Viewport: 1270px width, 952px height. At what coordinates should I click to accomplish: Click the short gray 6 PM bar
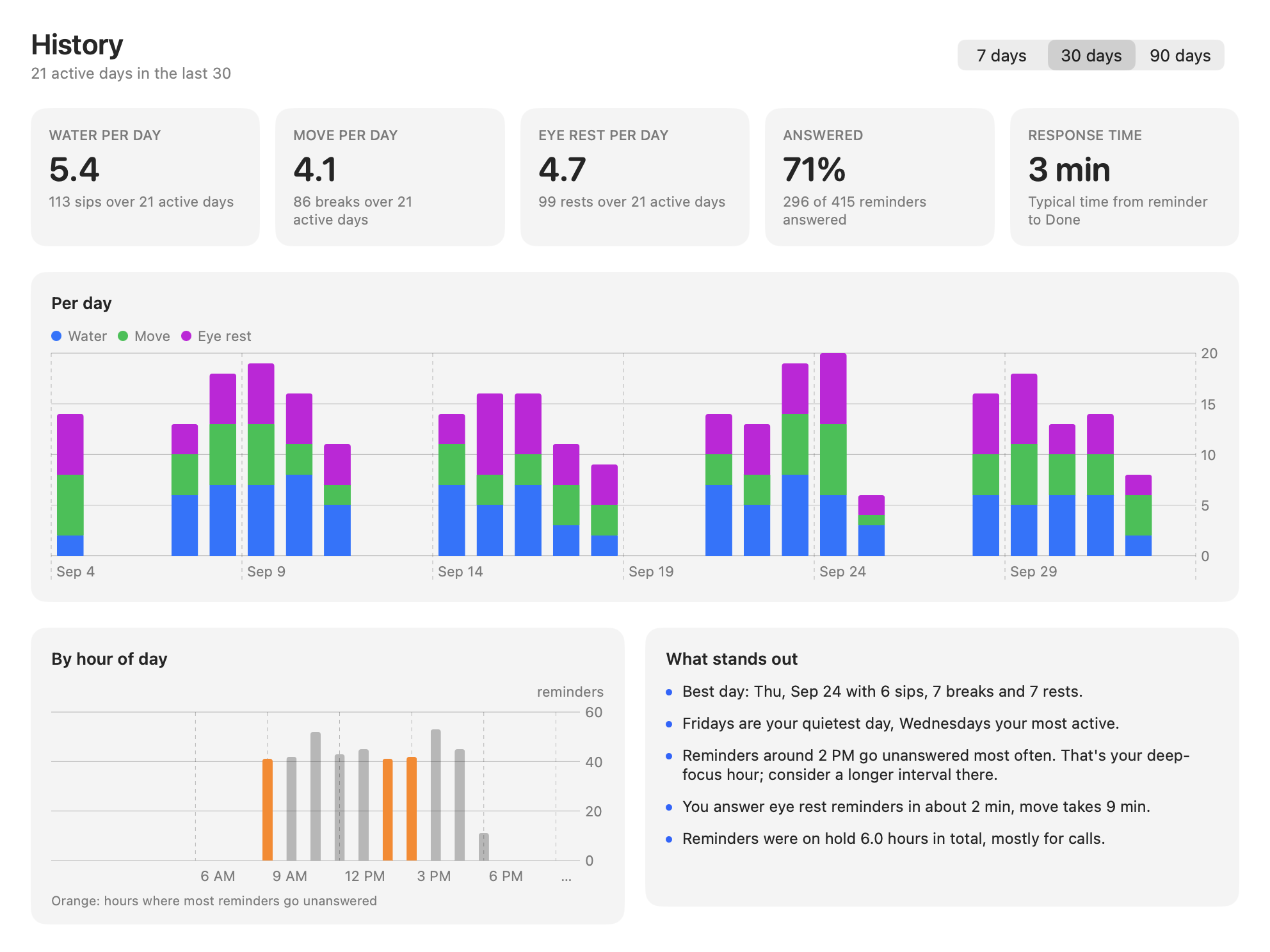(484, 846)
